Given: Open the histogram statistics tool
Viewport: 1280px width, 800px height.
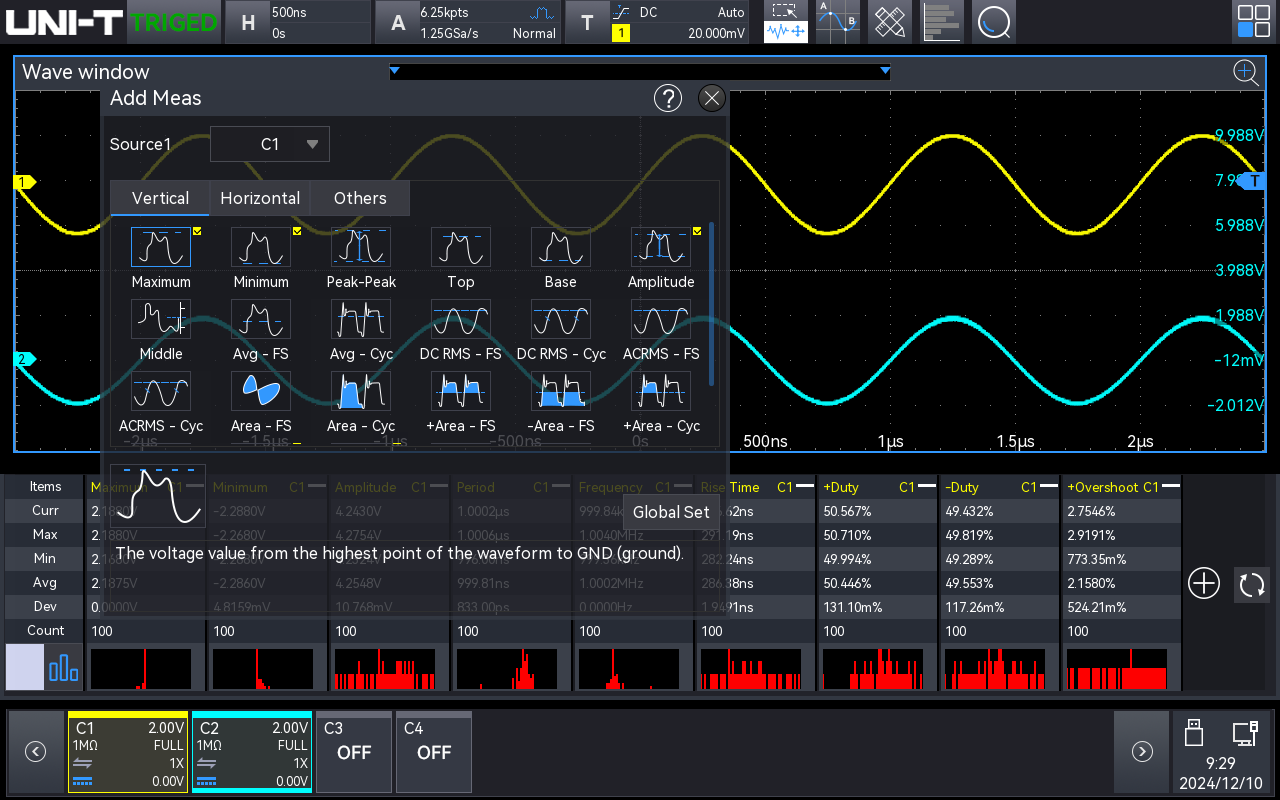Looking at the screenshot, I should [941, 22].
